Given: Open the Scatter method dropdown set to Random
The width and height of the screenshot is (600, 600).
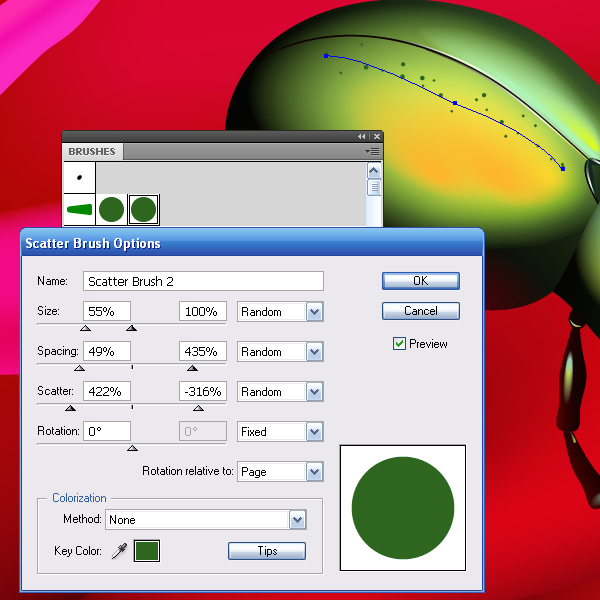Looking at the screenshot, I should click(x=280, y=391).
